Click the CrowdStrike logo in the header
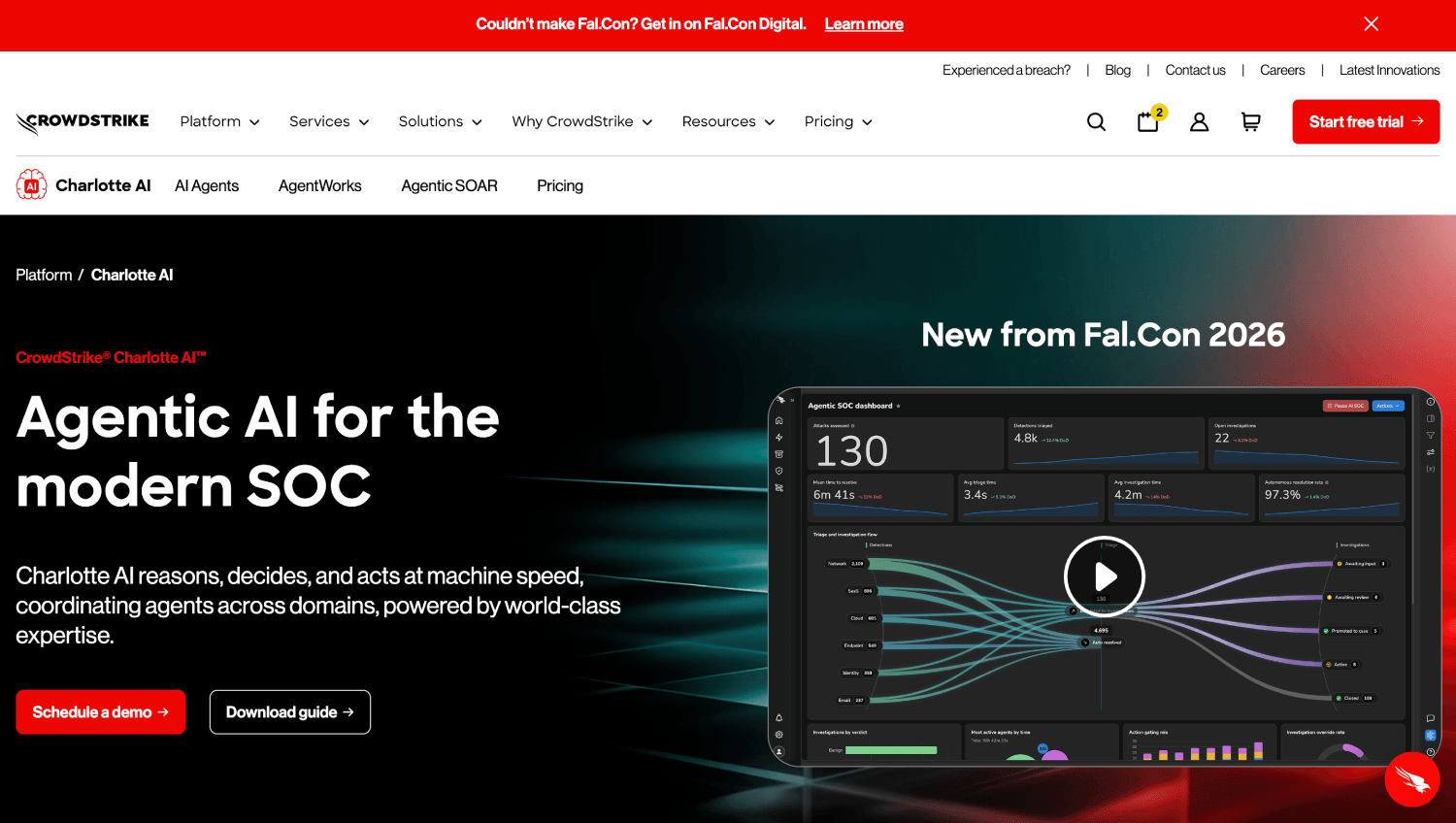Image resolution: width=1456 pixels, height=823 pixels. click(83, 122)
